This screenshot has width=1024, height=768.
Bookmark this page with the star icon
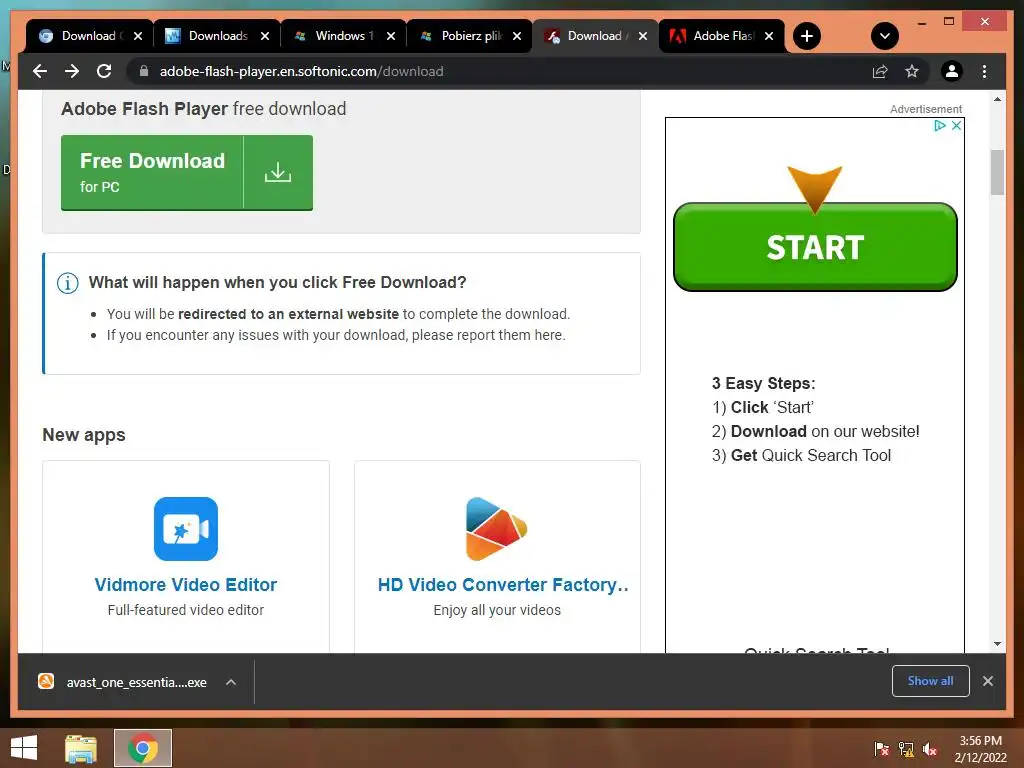[912, 71]
